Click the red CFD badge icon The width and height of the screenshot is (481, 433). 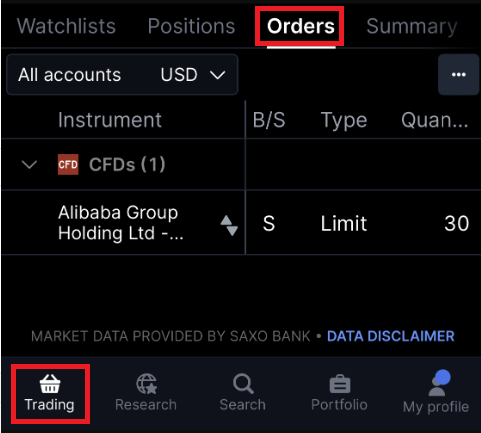(x=68, y=164)
